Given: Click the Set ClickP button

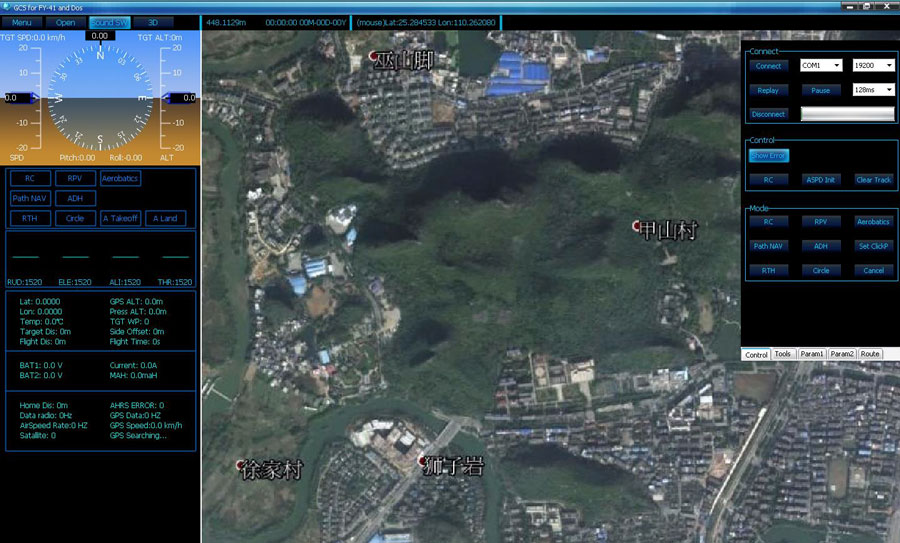Looking at the screenshot, I should [873, 246].
